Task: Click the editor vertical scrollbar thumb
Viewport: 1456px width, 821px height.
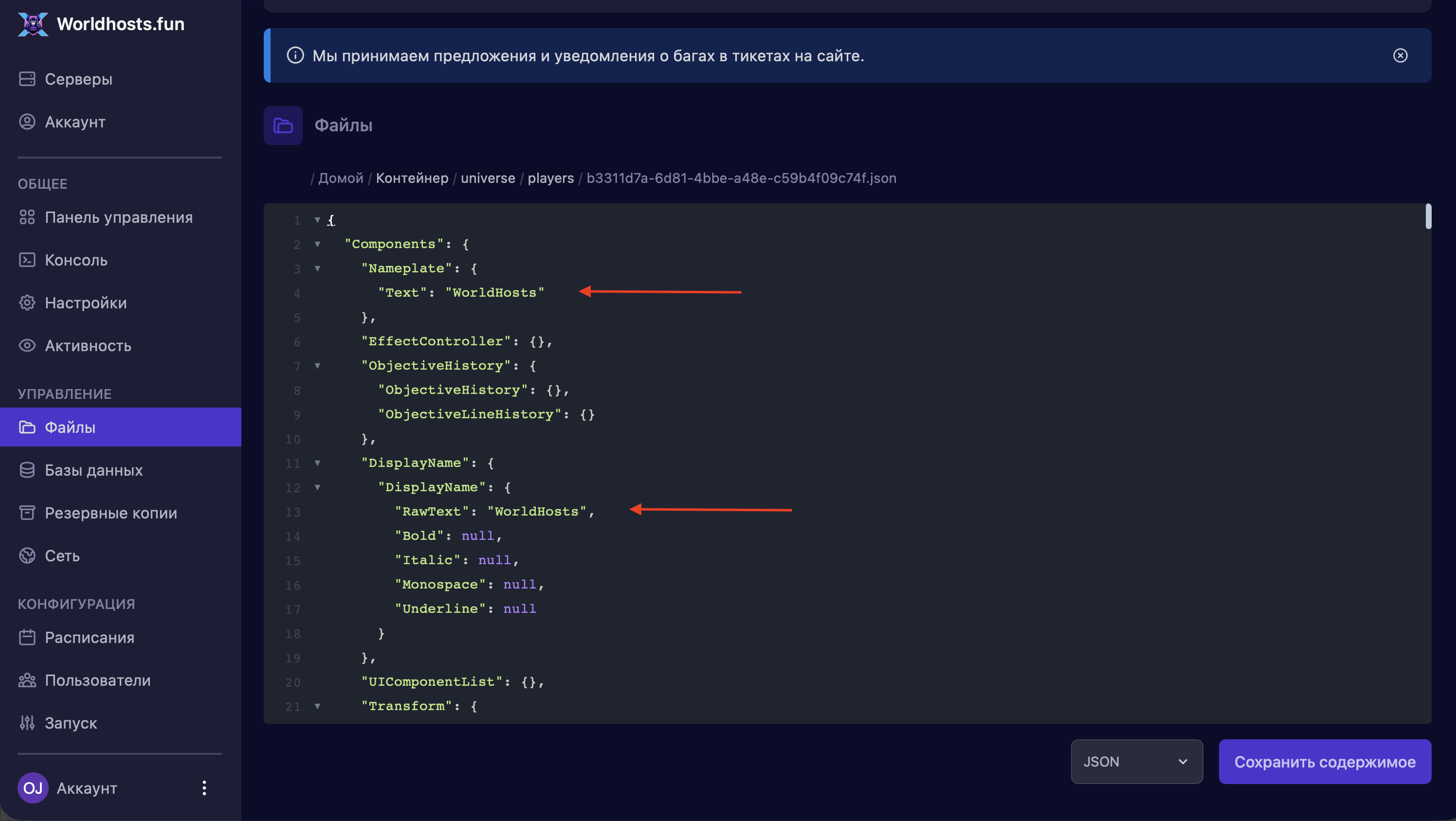Action: click(x=1428, y=216)
